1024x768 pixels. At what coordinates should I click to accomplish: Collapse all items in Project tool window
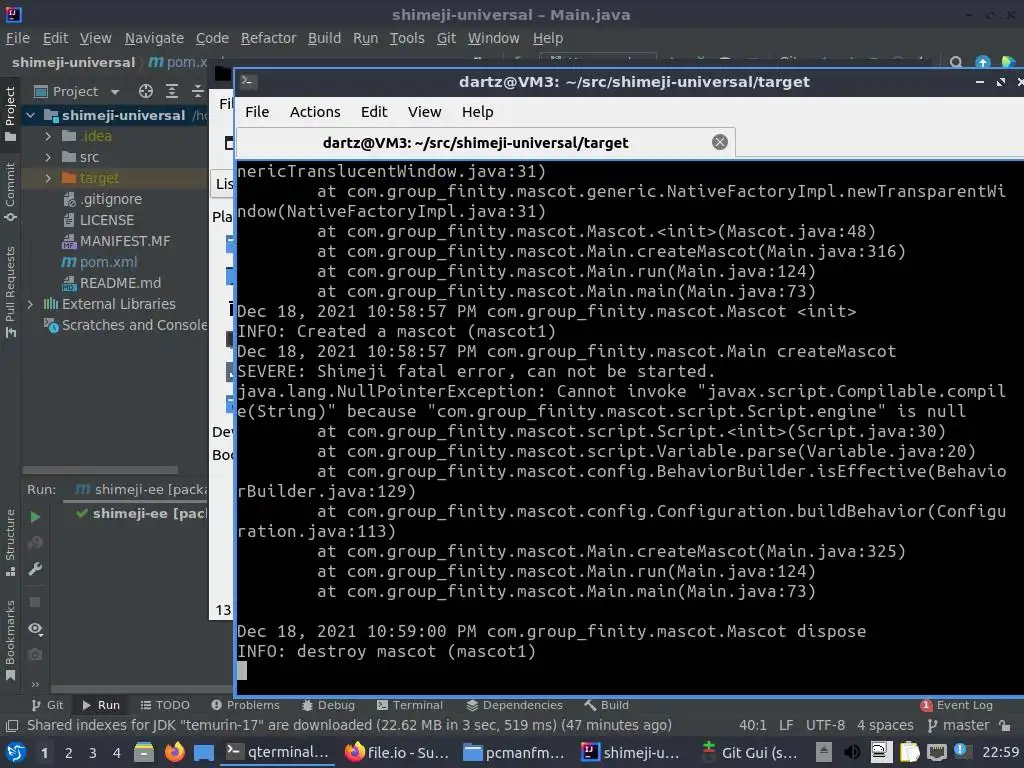pos(197,91)
